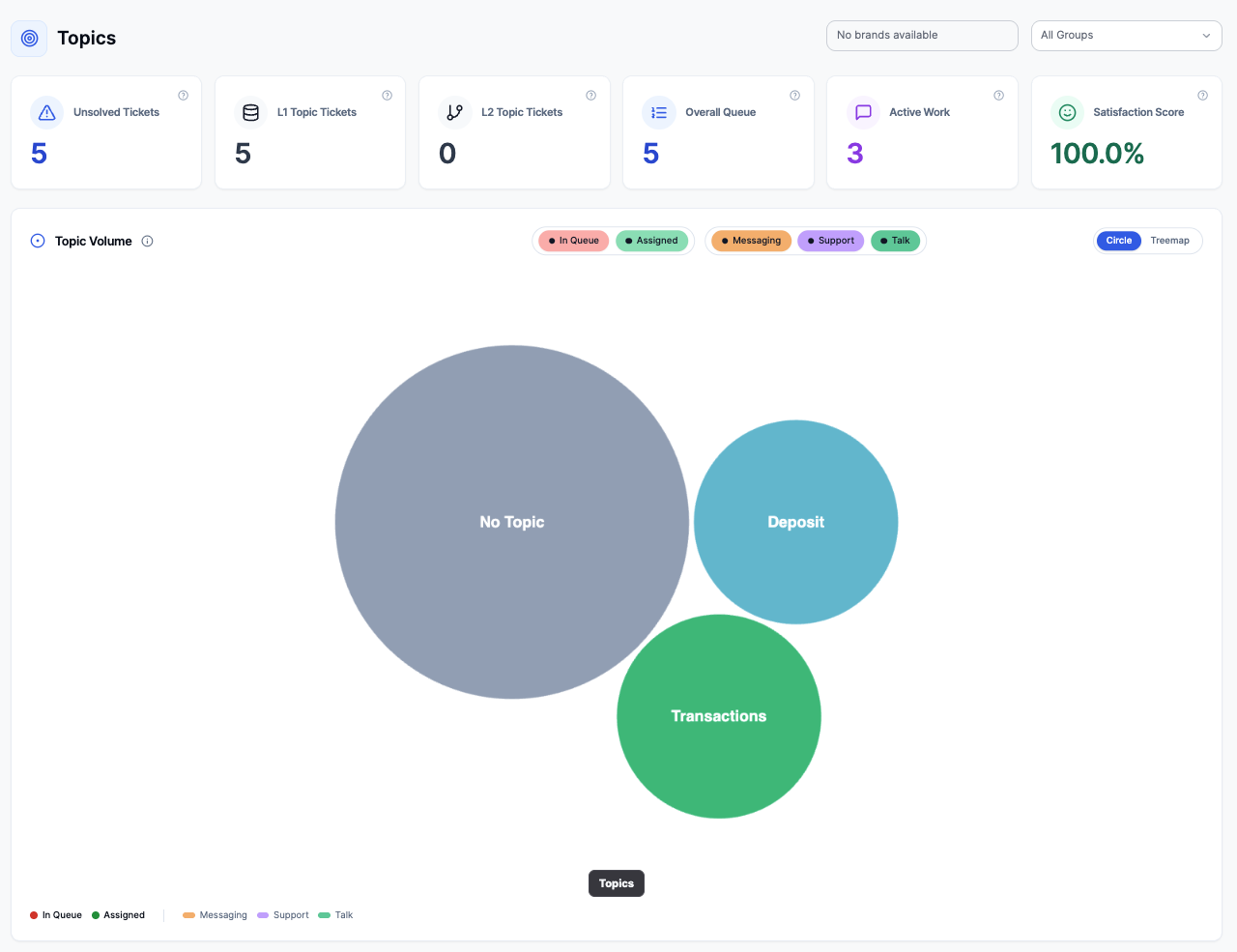This screenshot has height=952, width=1237.
Task: Click the Satisfaction Score smiley icon
Action: 1068,113
